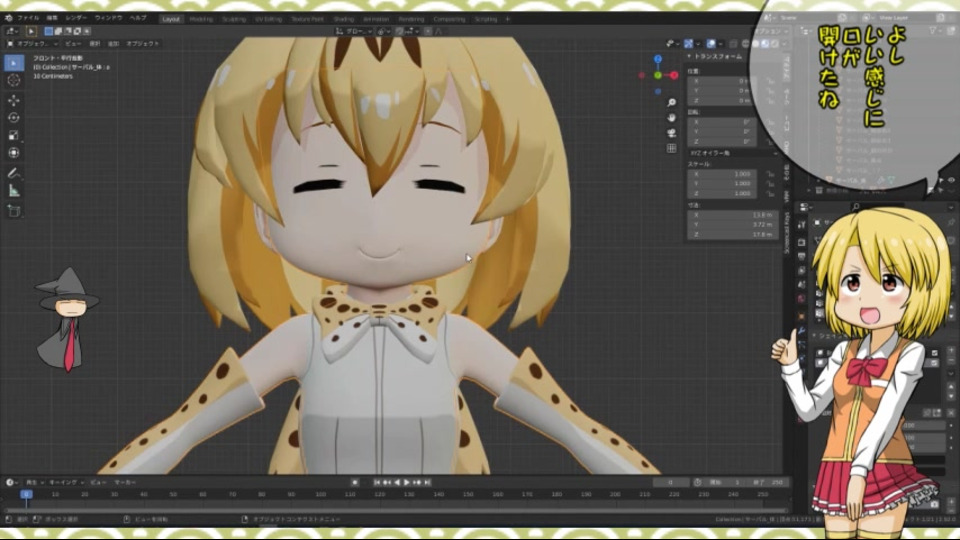Toggle the camera view icon

pyautogui.click(x=672, y=133)
